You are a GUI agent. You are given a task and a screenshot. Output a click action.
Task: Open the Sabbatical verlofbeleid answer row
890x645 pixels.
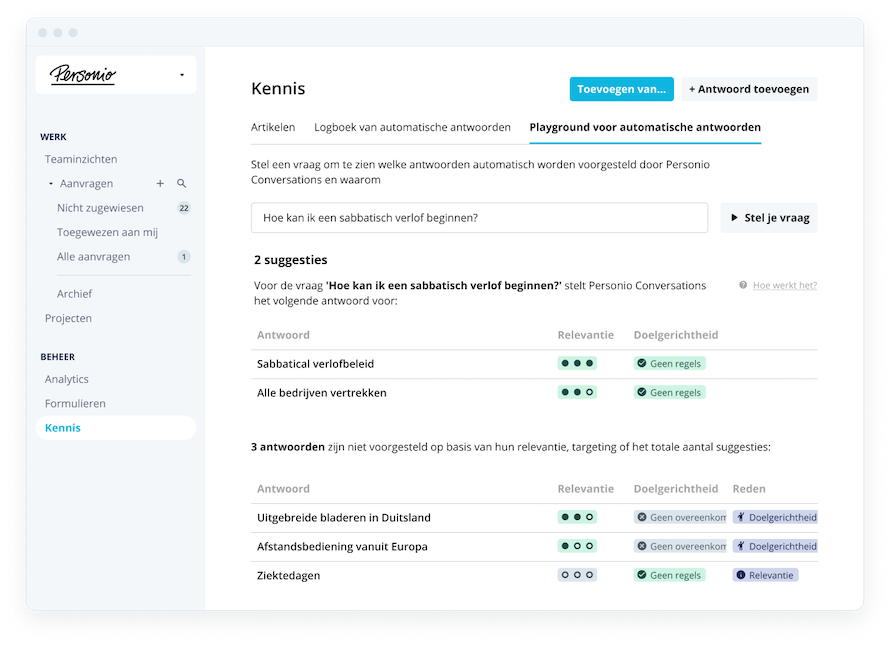[x=315, y=364]
